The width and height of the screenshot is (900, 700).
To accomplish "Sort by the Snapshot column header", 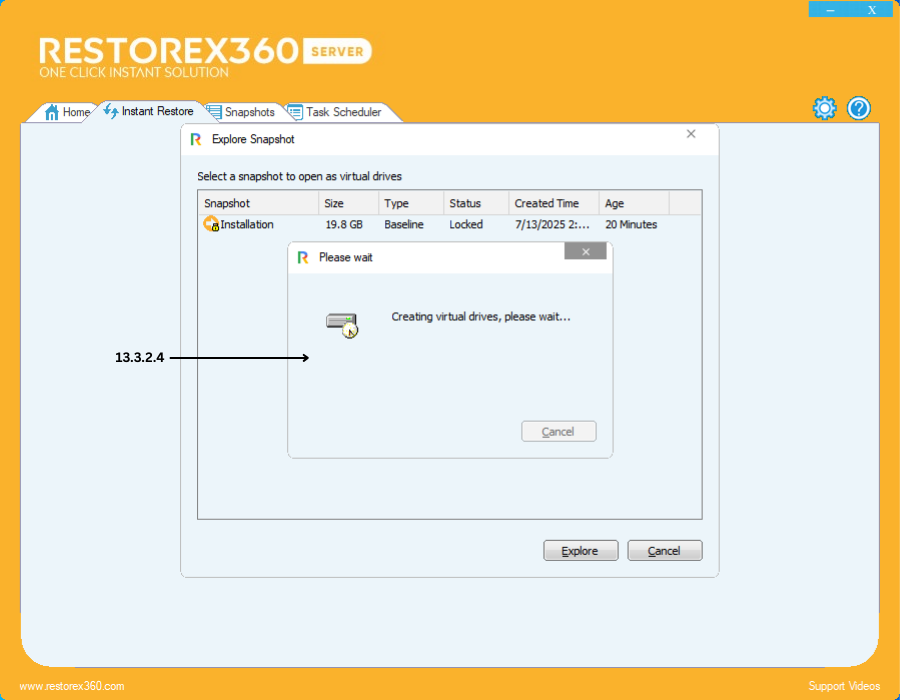I will coord(258,203).
